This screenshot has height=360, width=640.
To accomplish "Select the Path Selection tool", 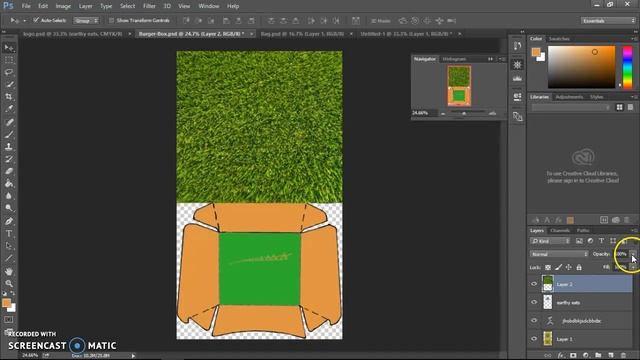I will coord(9,246).
